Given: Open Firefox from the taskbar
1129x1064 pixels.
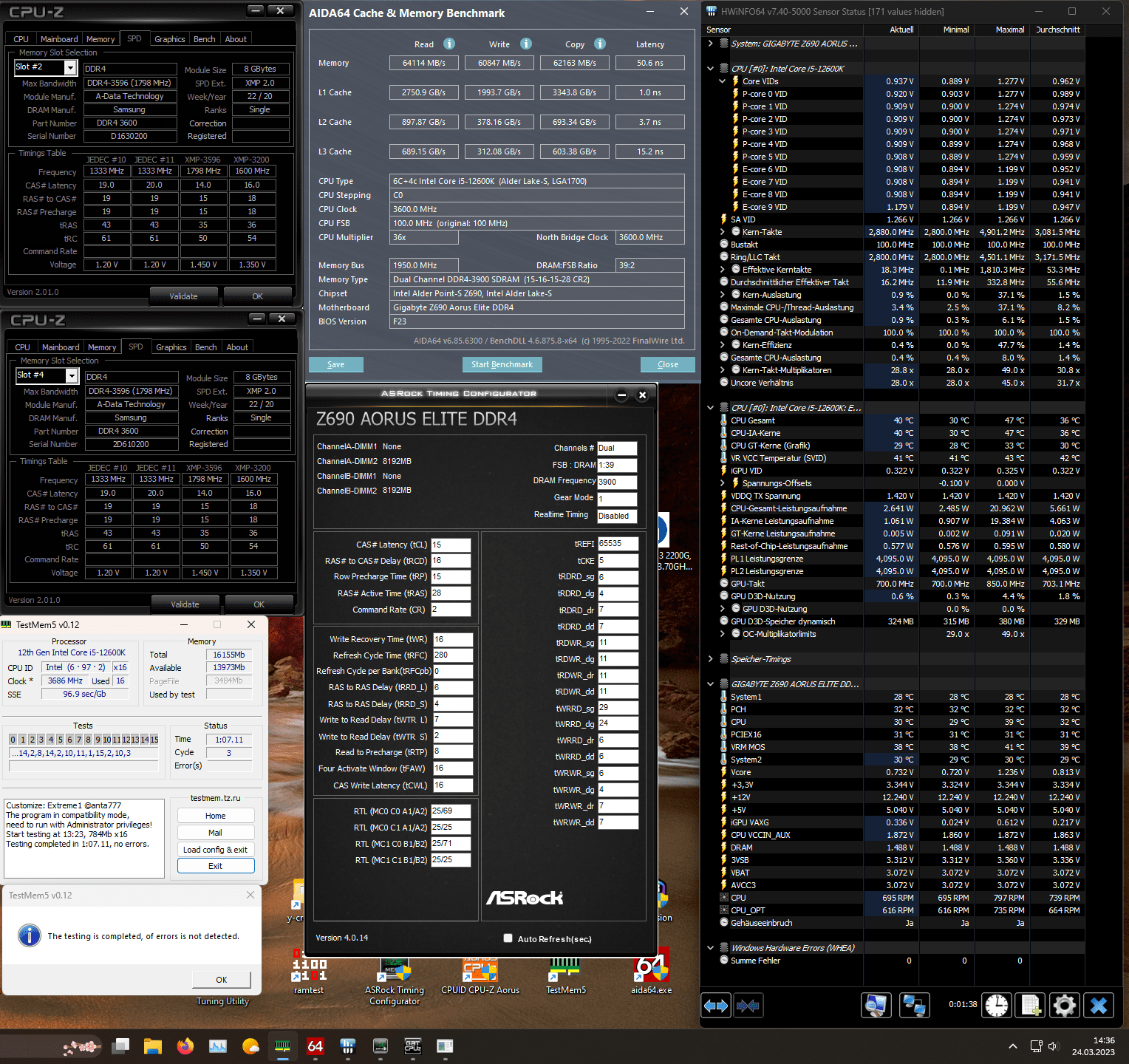Looking at the screenshot, I should tap(185, 1046).
